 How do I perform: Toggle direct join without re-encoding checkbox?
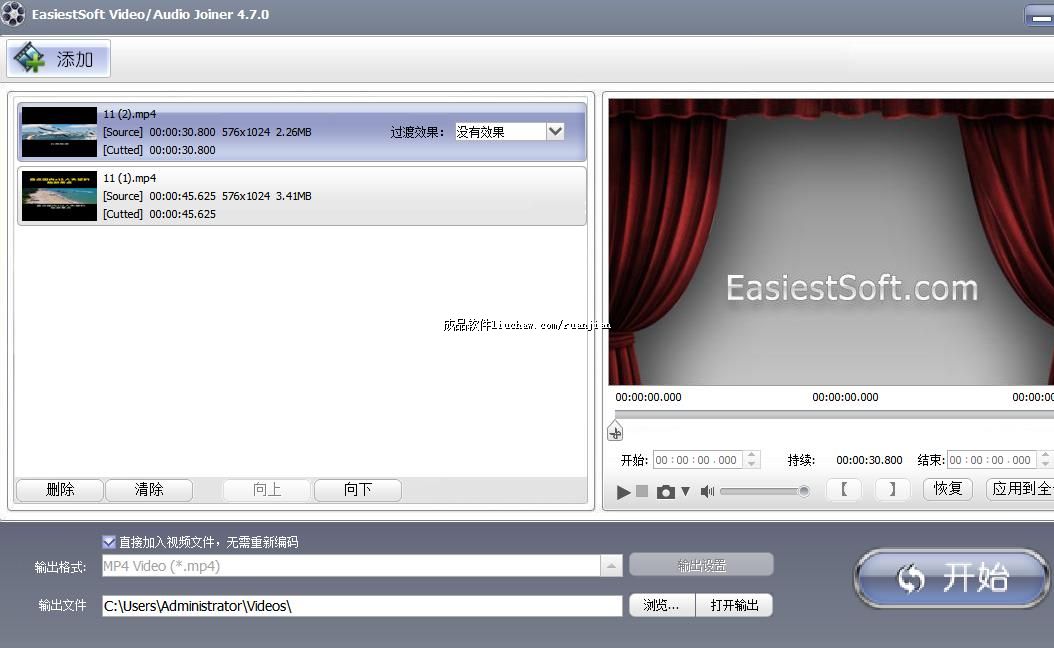[x=109, y=542]
